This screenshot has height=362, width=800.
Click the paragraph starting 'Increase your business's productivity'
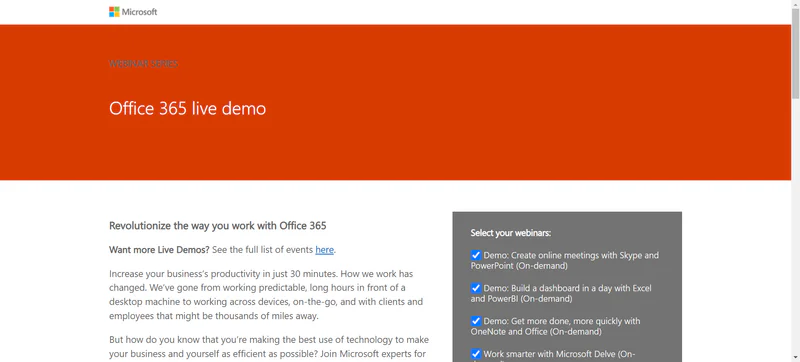coord(266,295)
